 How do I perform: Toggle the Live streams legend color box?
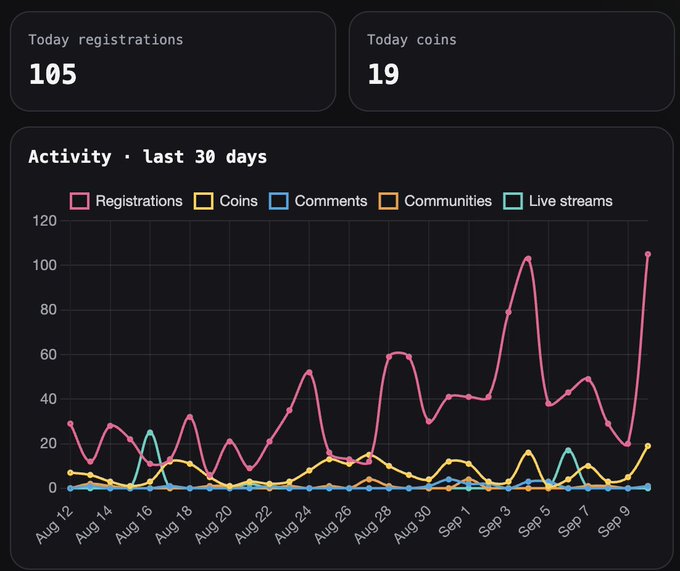[x=513, y=201]
